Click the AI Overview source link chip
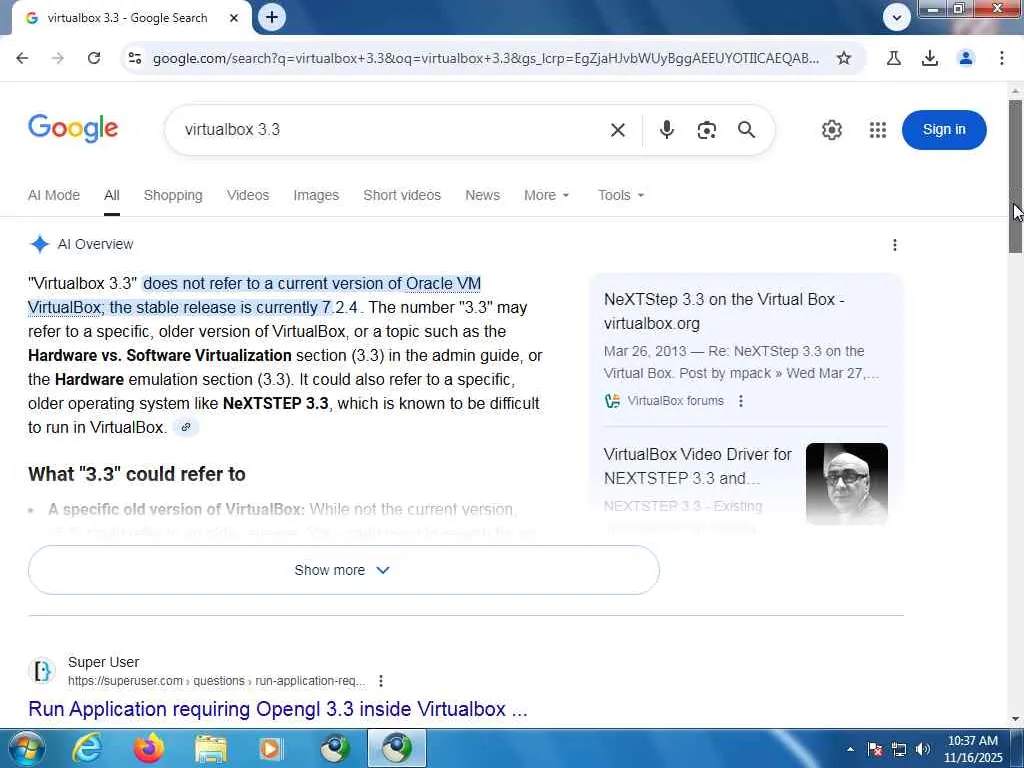1024x768 pixels. (186, 427)
